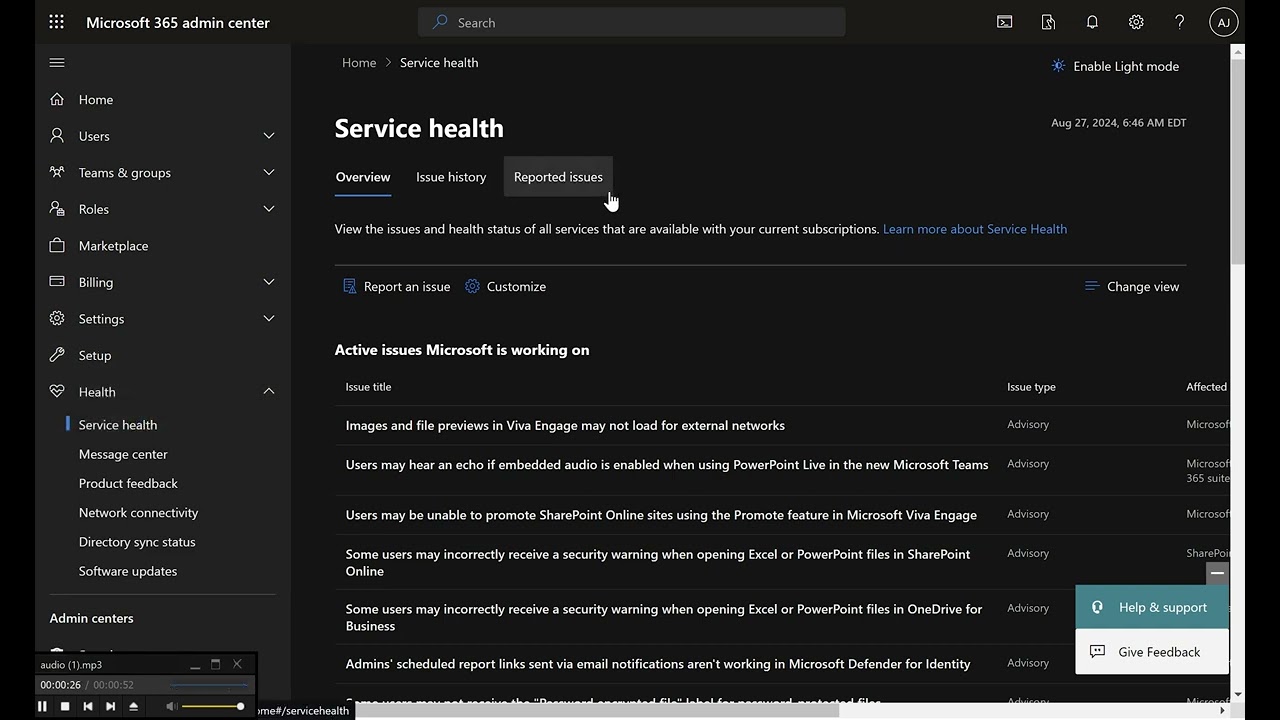Skip to previous track in audio player
This screenshot has width=1280, height=720.
88,706
